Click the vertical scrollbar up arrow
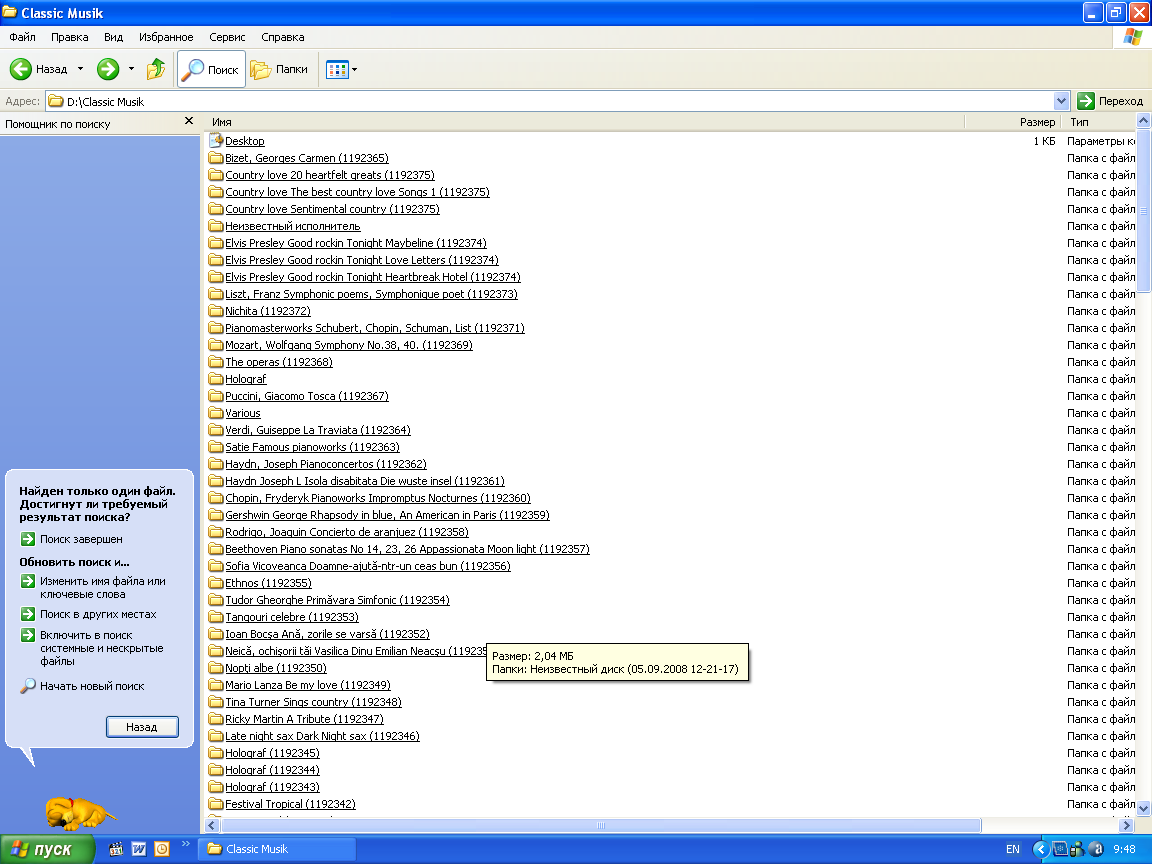The height and width of the screenshot is (864, 1152). coord(1143,120)
